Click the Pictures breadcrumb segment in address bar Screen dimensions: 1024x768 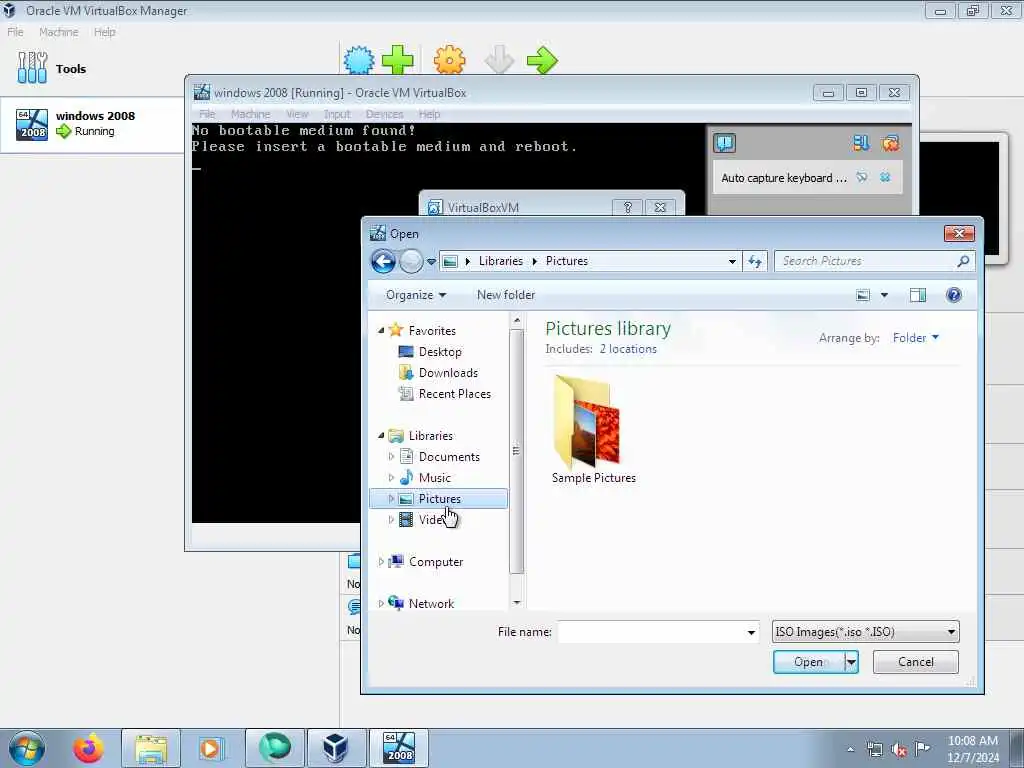point(567,261)
